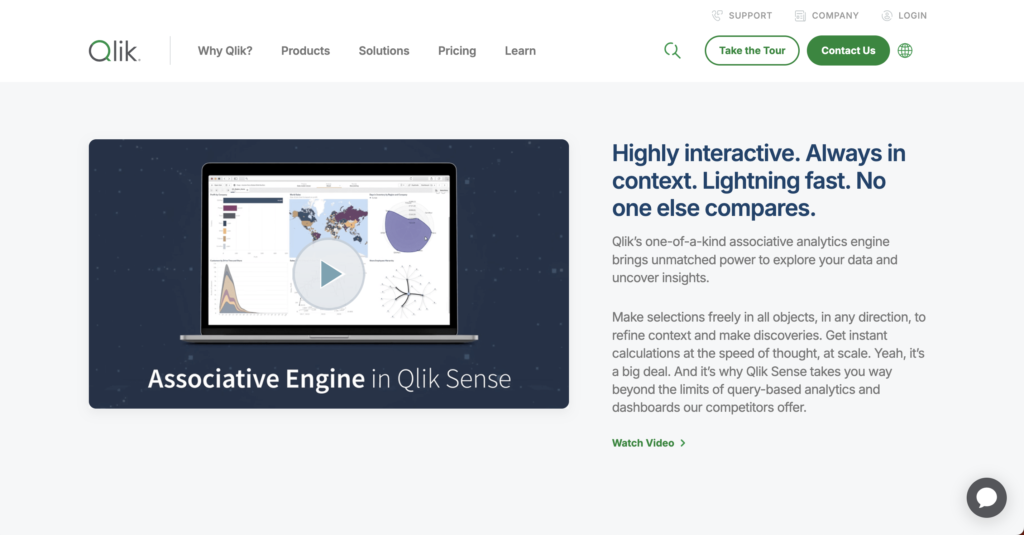This screenshot has width=1024, height=535.
Task: Click the Associative Engine in Qlik Sense caption
Action: click(x=329, y=380)
